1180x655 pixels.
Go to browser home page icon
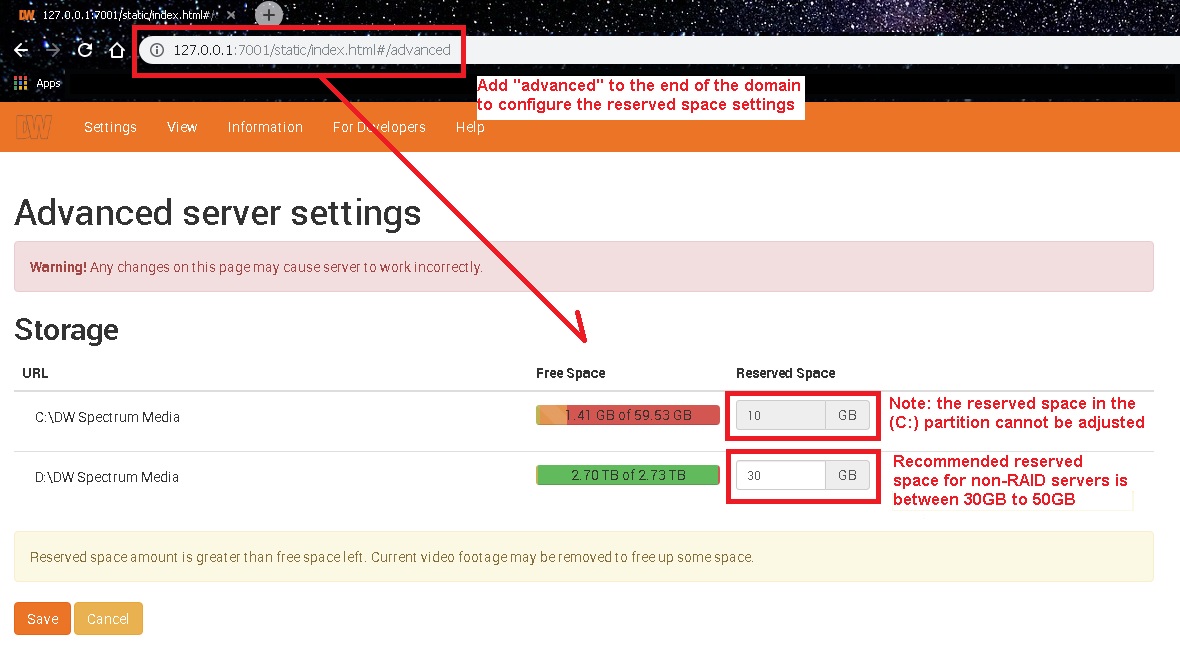tap(117, 50)
